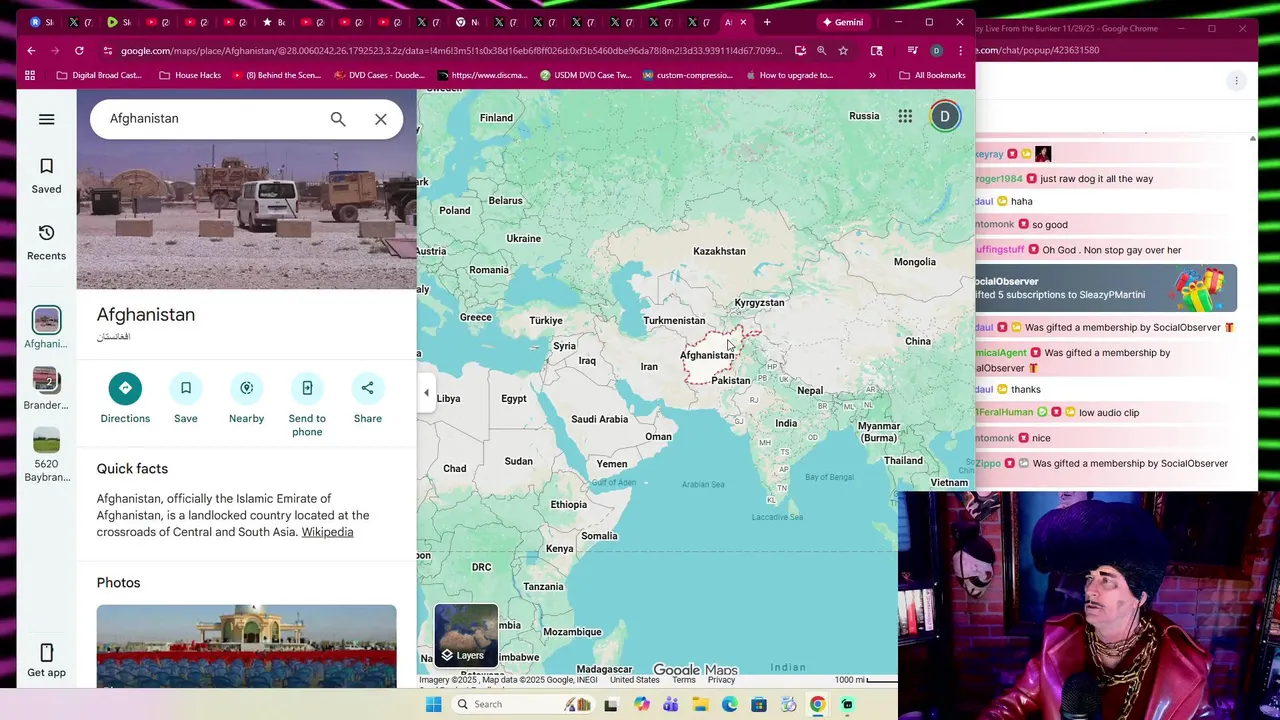This screenshot has width=1280, height=720.
Task: Click the Kazakhstan label on the map
Action: click(720, 251)
